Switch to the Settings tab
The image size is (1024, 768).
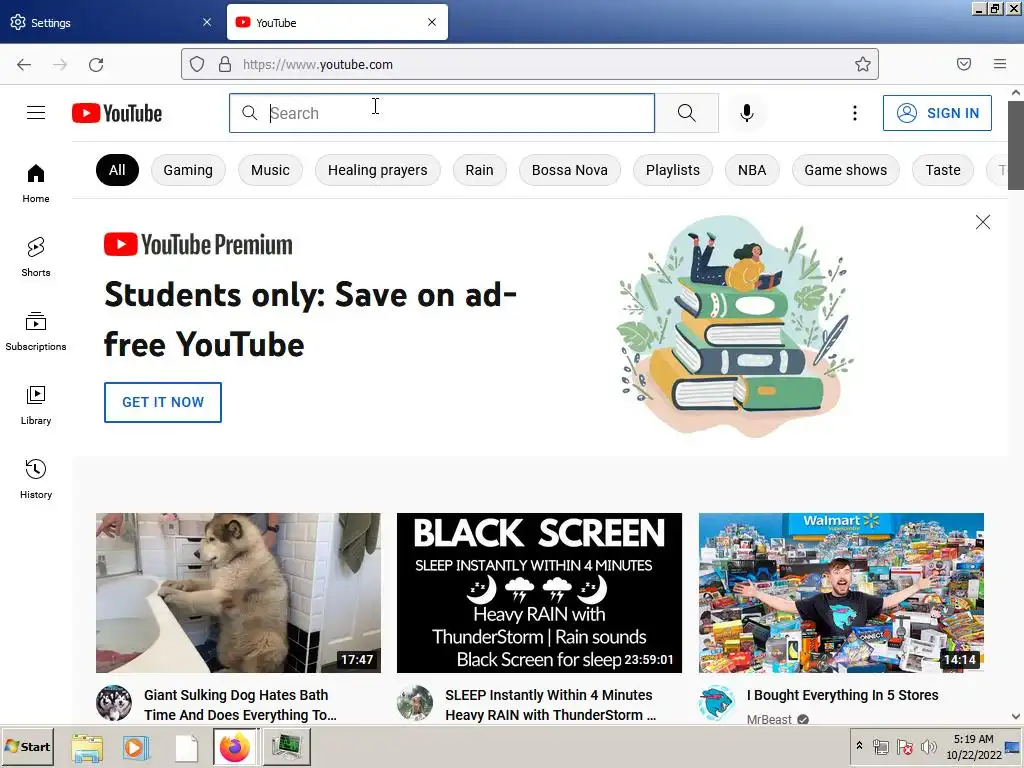tap(111, 22)
